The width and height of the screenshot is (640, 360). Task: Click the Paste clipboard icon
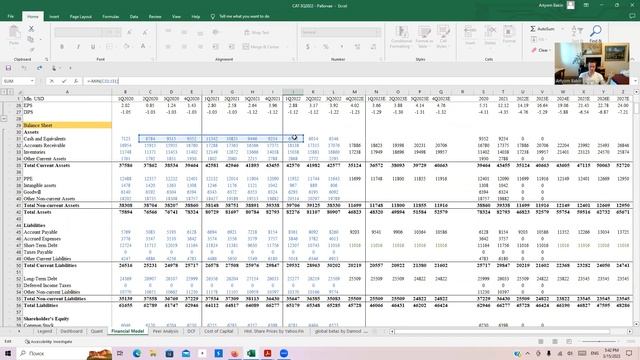point(14,32)
